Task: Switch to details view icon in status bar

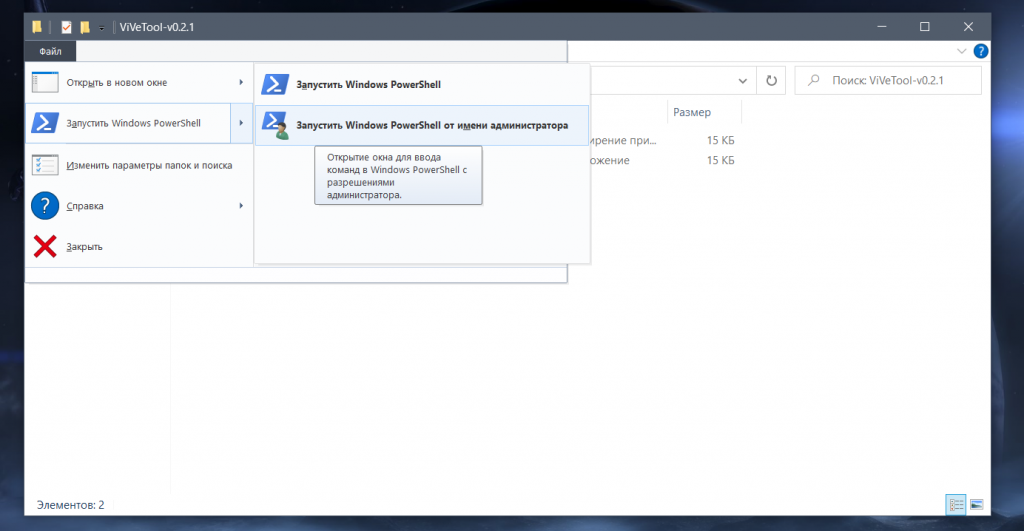Action: pyautogui.click(x=956, y=504)
